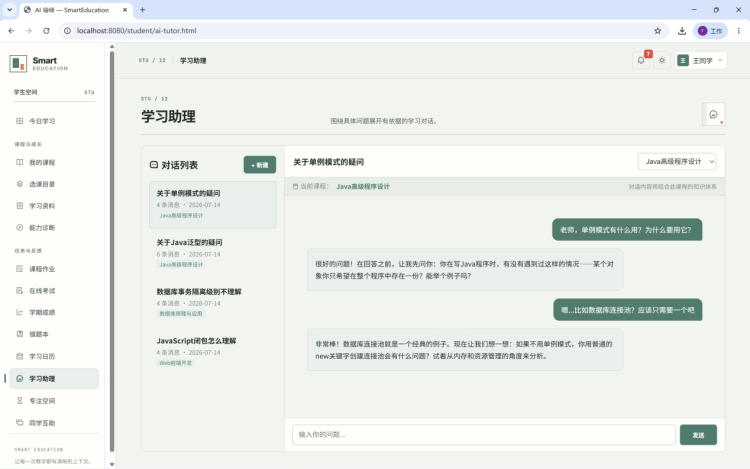Image resolution: width=750 pixels, height=469 pixels.
Task: Click the chat bubble icon beside page title
Action: tap(714, 114)
